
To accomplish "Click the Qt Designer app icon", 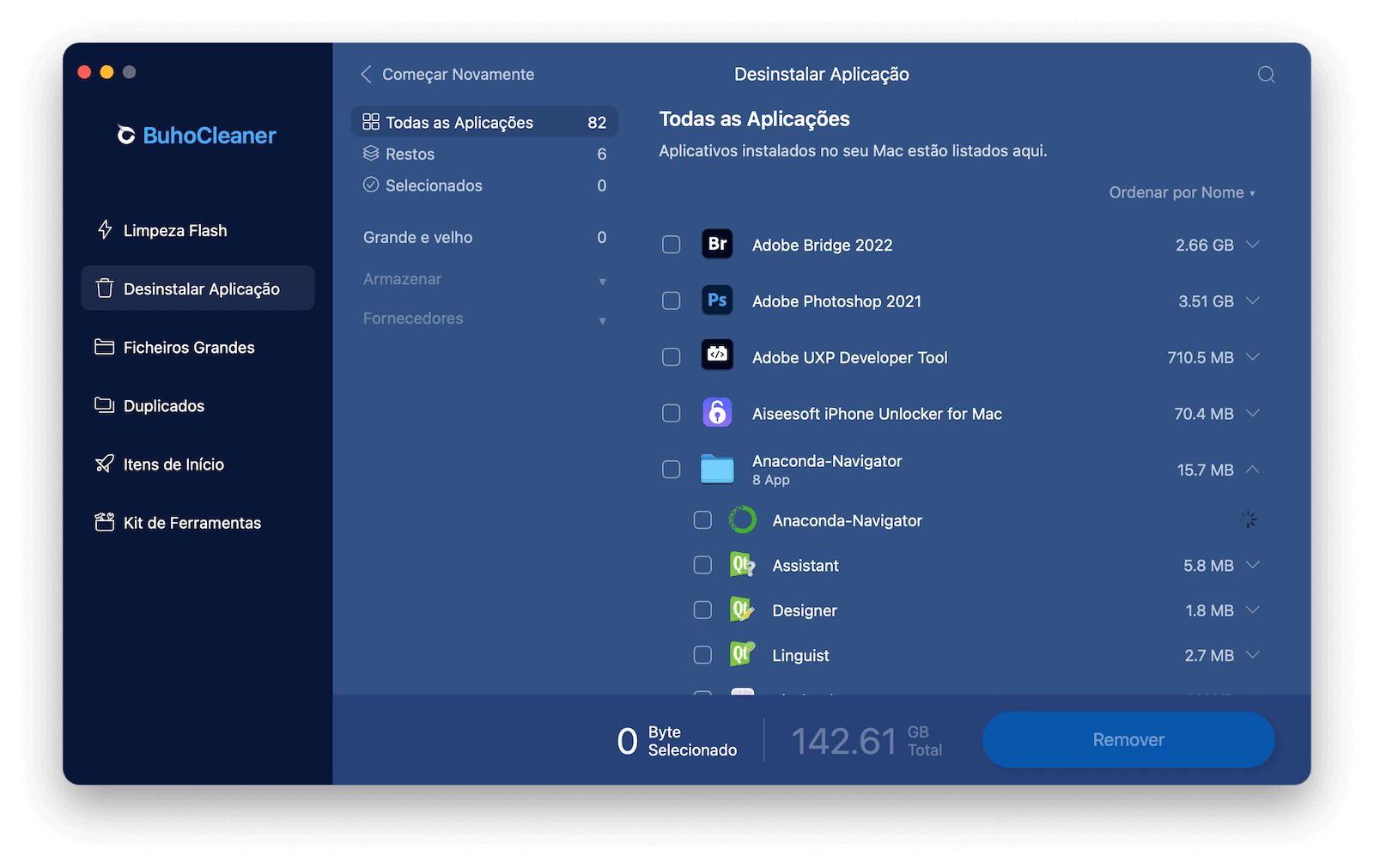I will [742, 610].
